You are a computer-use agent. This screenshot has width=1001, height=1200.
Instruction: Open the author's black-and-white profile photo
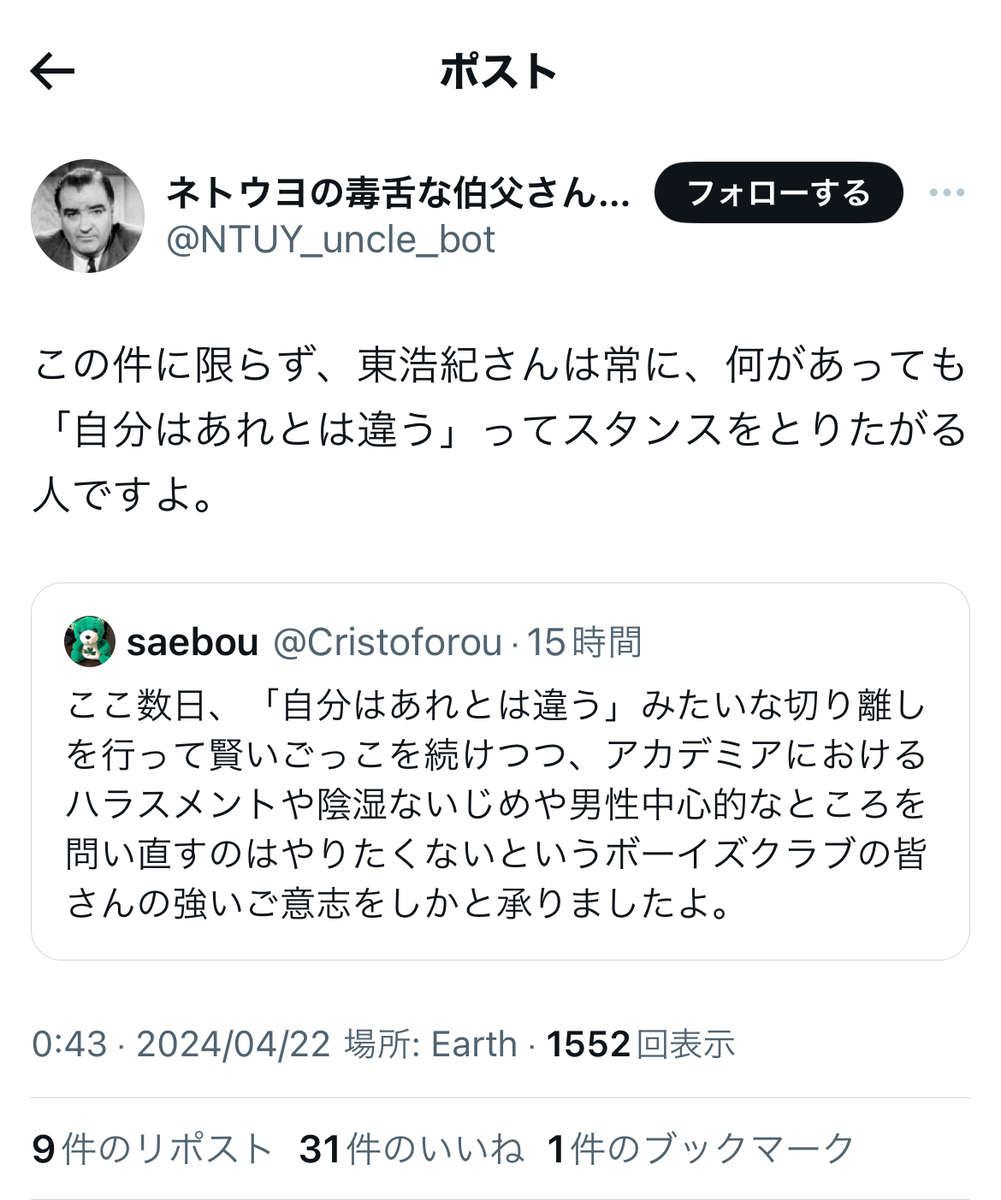coord(88,215)
